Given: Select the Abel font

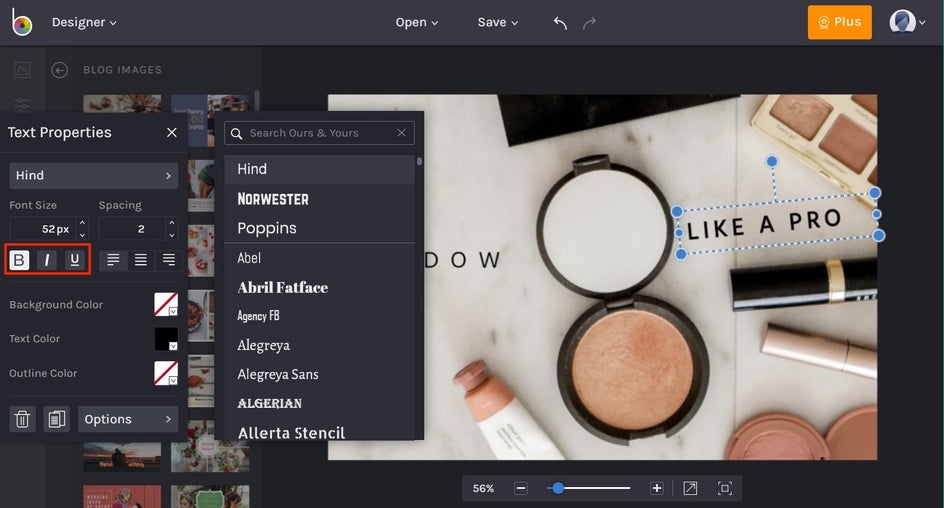Looking at the screenshot, I should [x=319, y=258].
